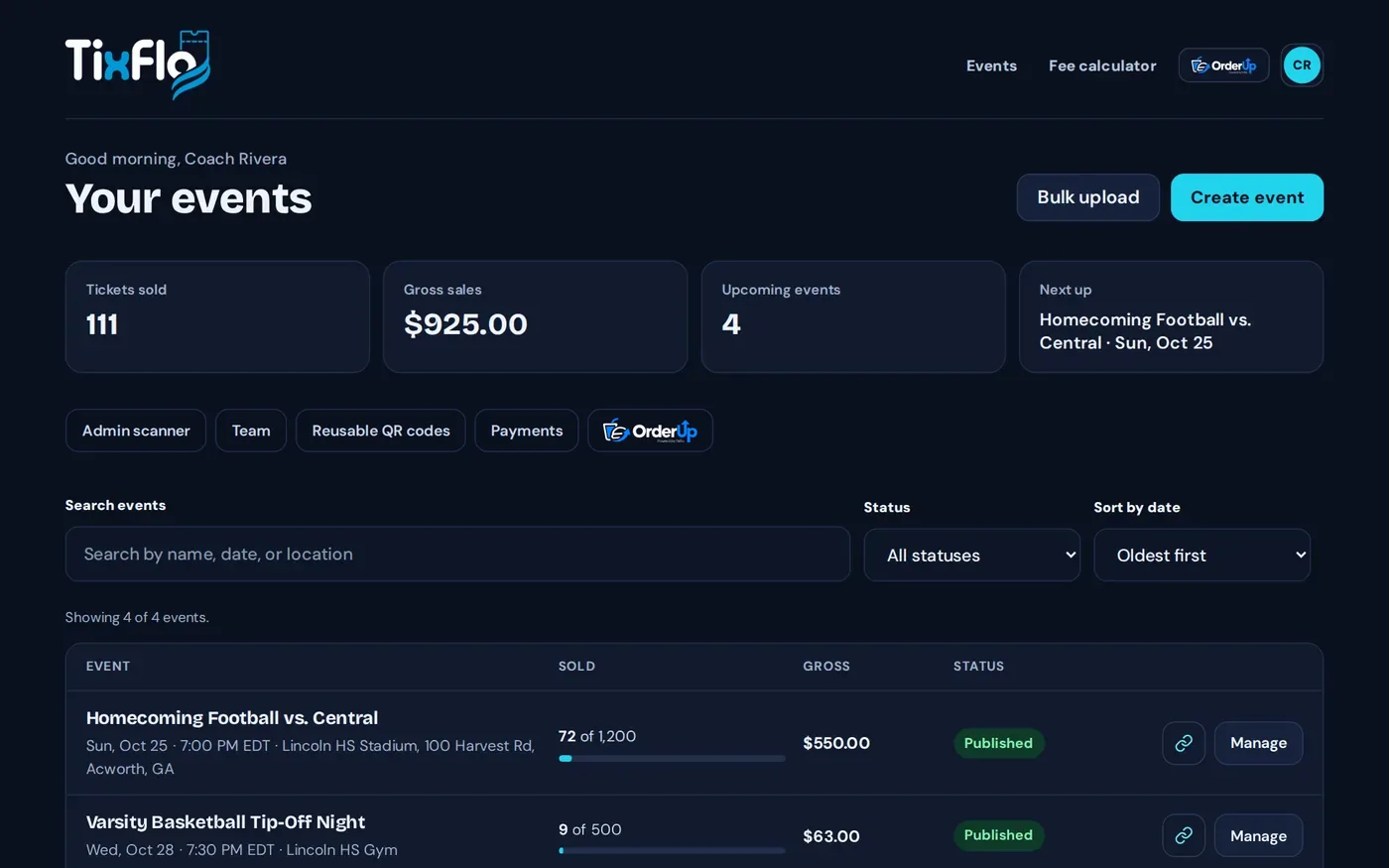Click the STATUS column header
Viewport: 1389px width, 868px height.
(978, 667)
